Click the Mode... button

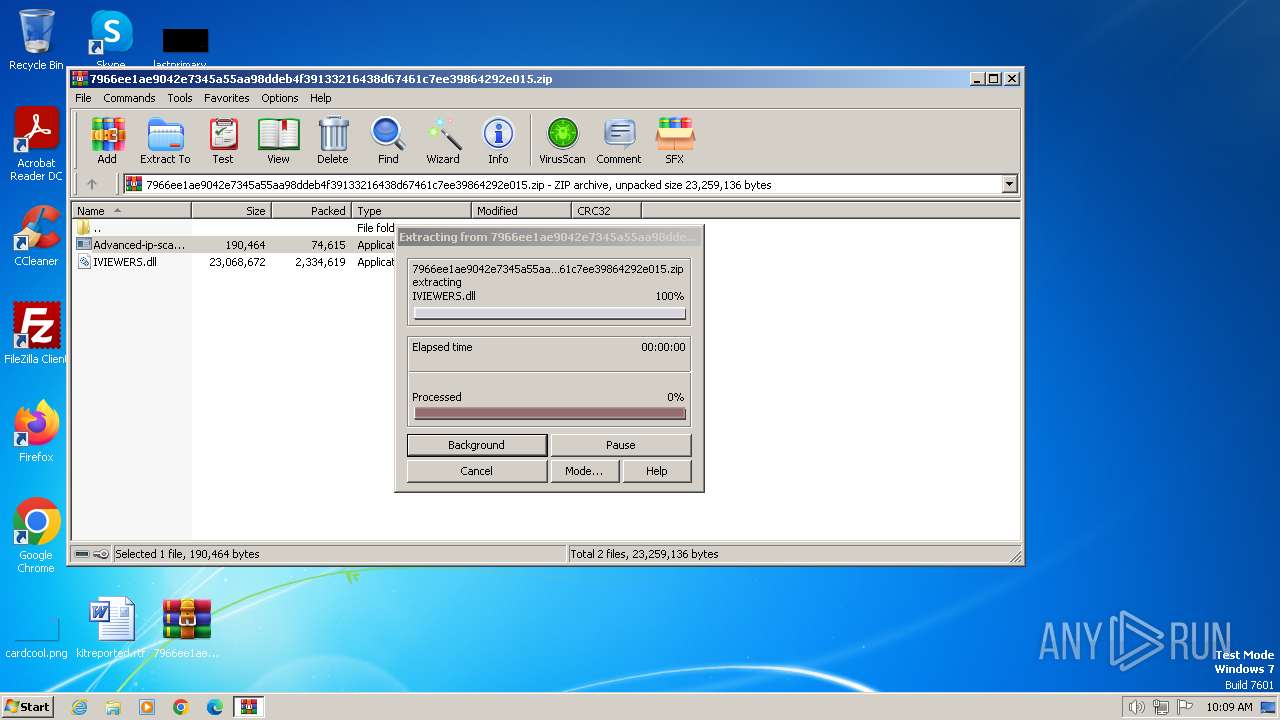(x=584, y=471)
